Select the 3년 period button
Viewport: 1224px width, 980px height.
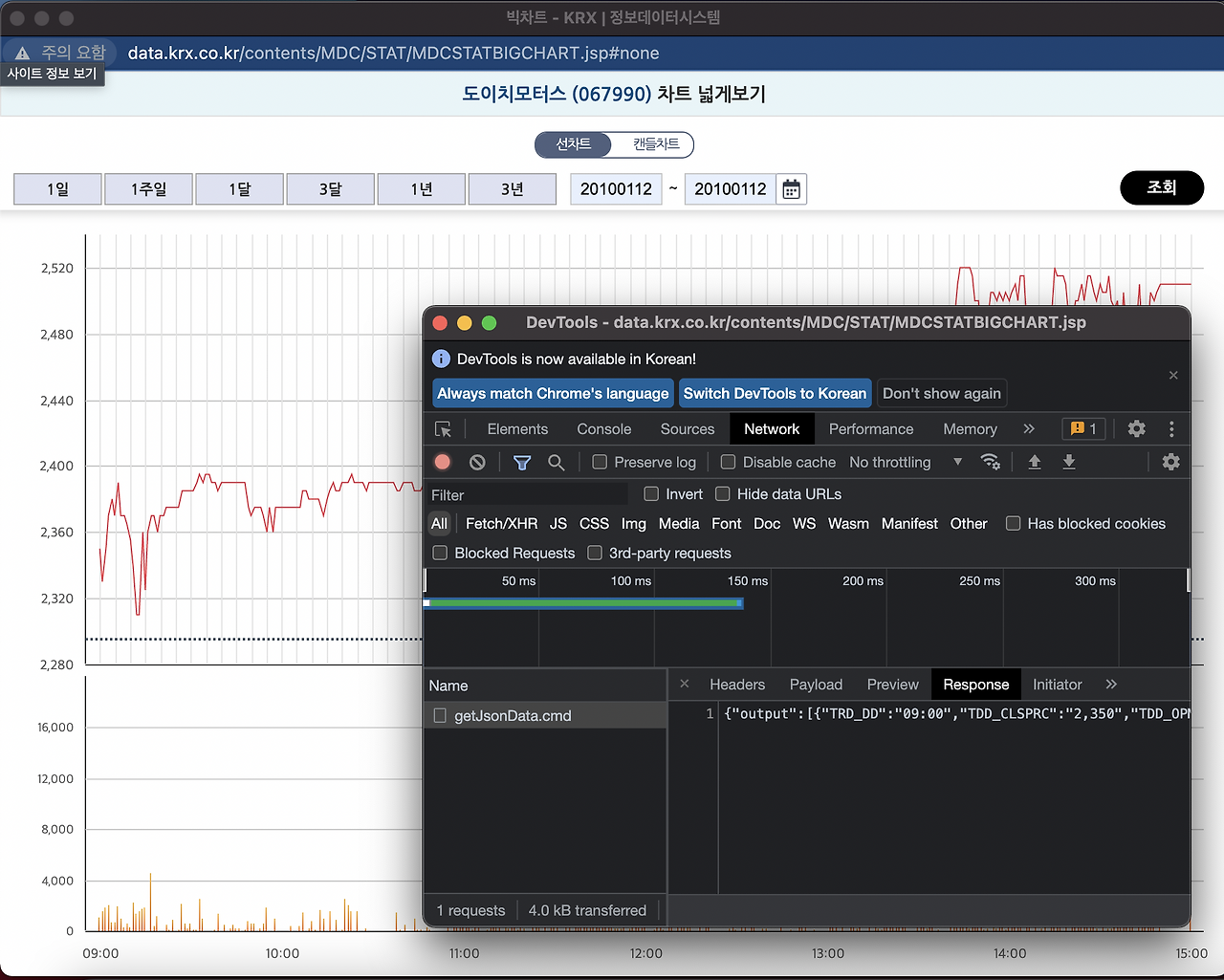pyautogui.click(x=512, y=189)
